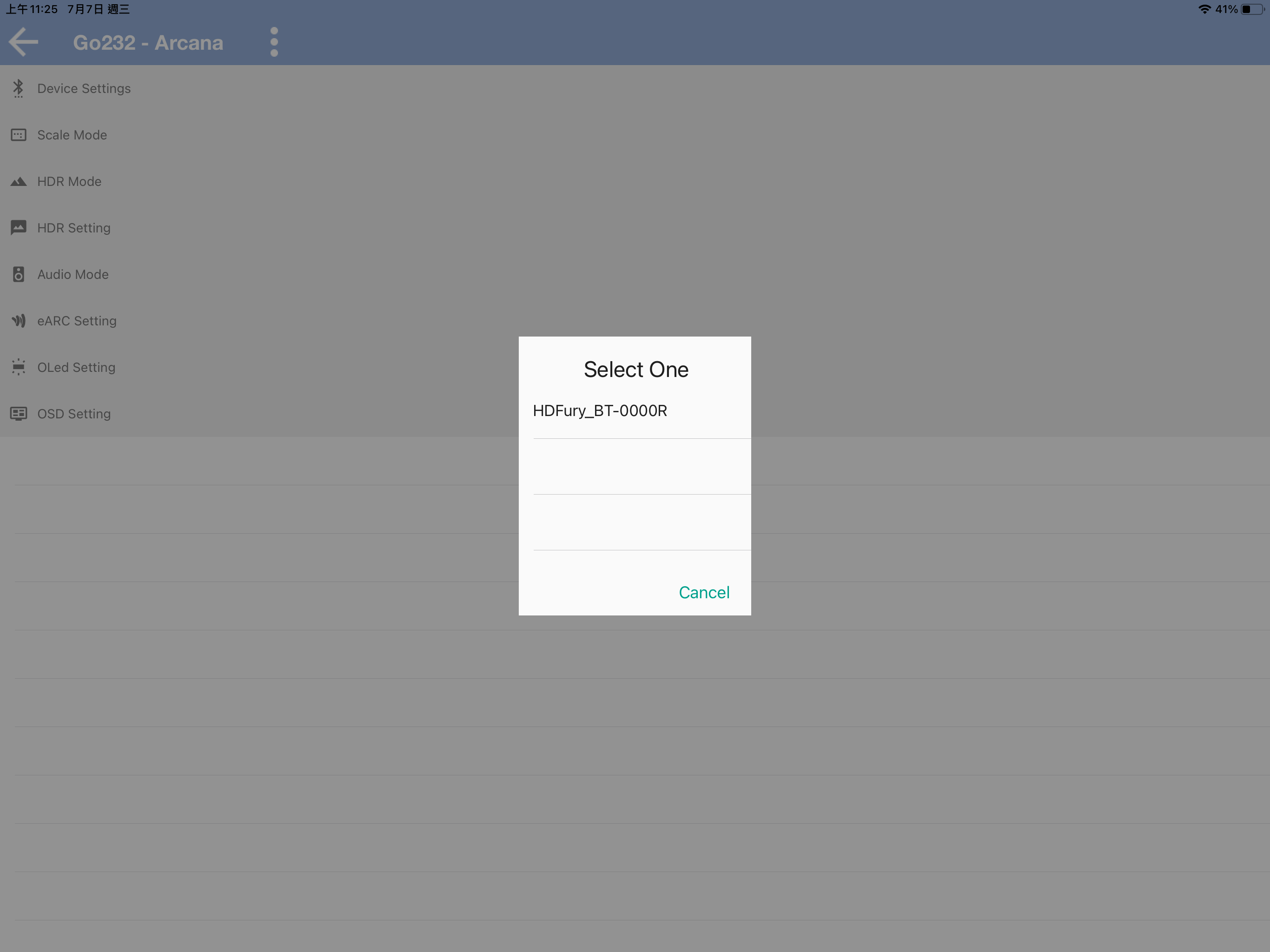Open Device Settings menu entry

[x=84, y=88]
